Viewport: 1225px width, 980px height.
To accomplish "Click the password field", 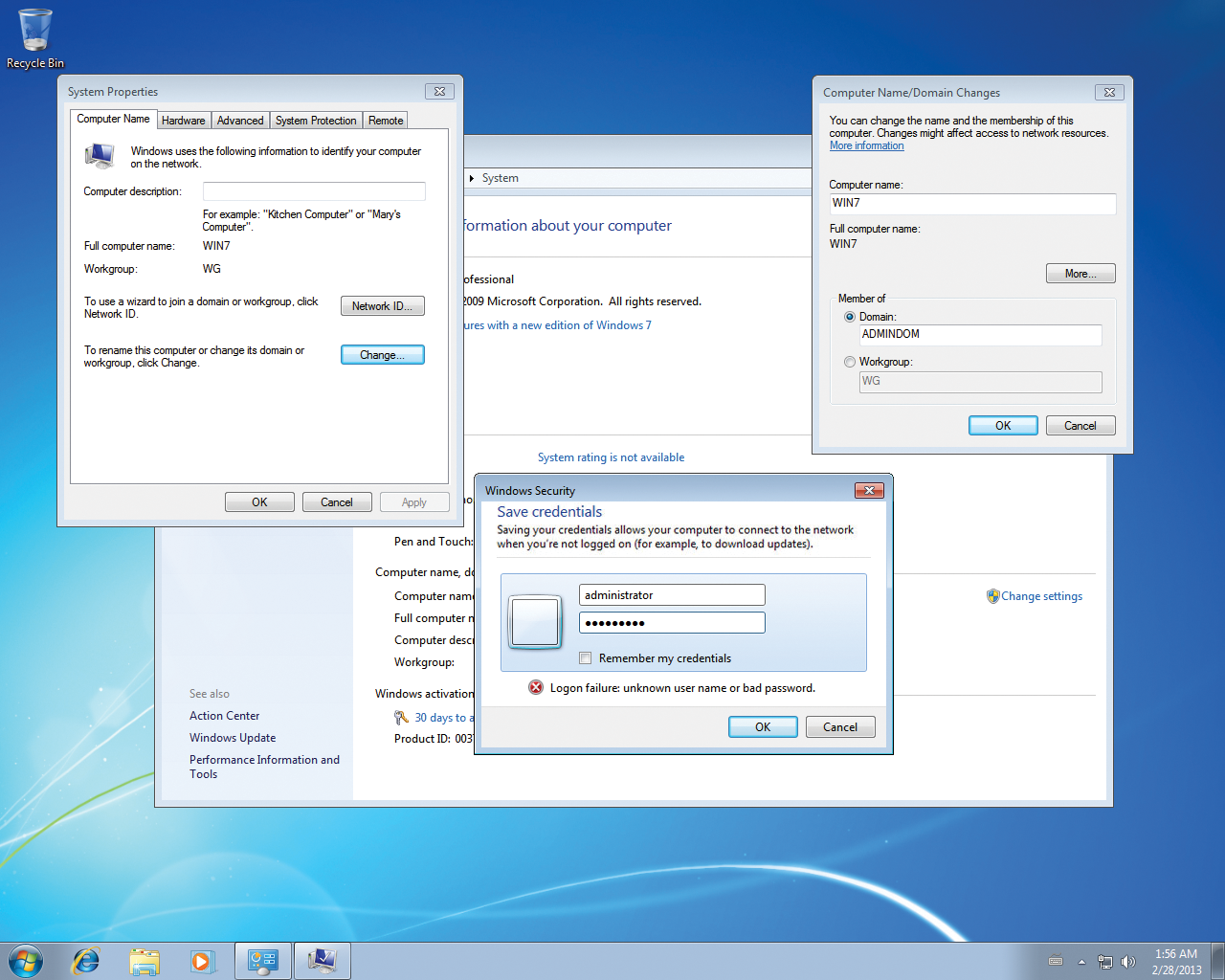I will [672, 623].
